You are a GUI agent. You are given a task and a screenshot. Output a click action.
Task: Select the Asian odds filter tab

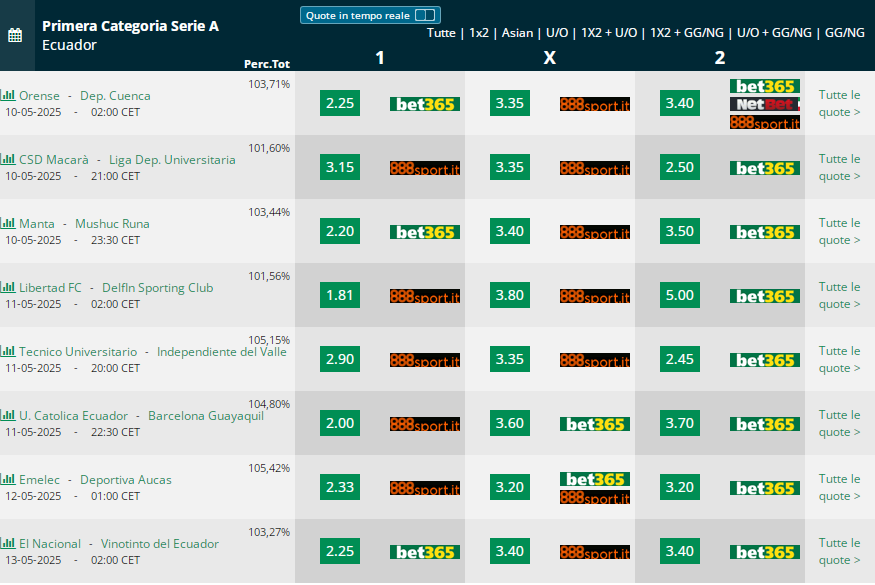517,33
